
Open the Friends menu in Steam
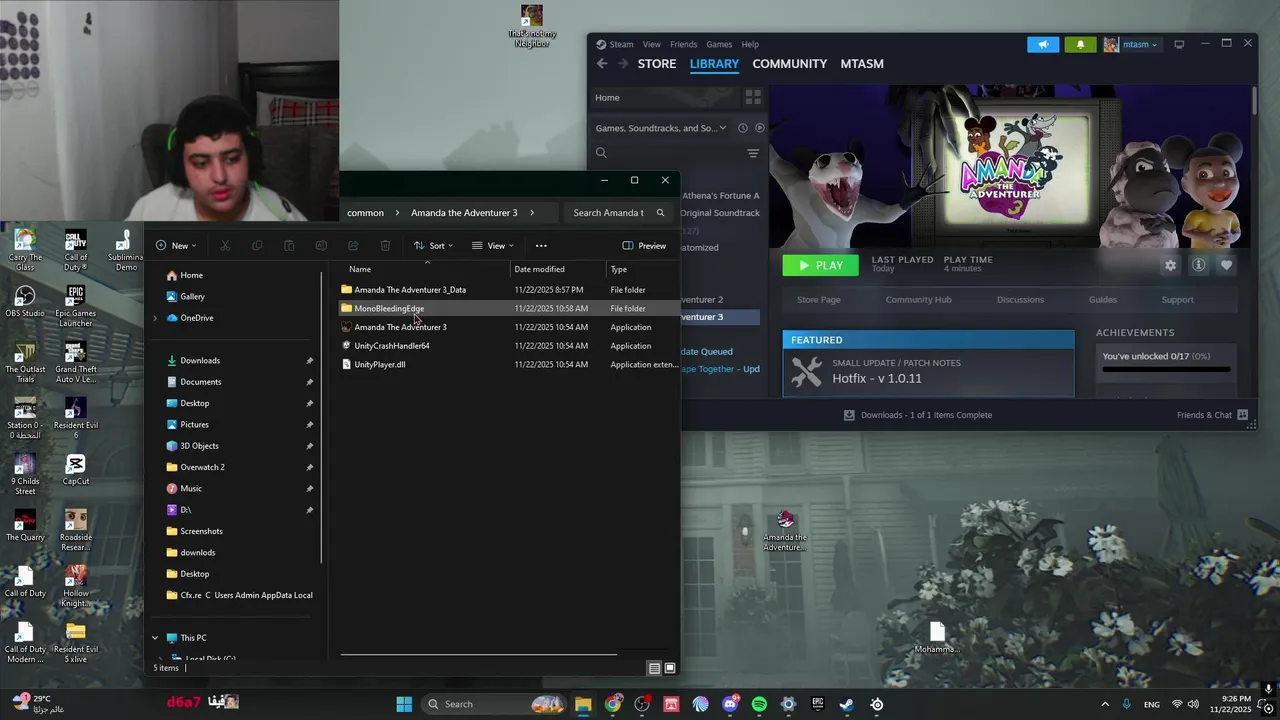pyautogui.click(x=683, y=44)
